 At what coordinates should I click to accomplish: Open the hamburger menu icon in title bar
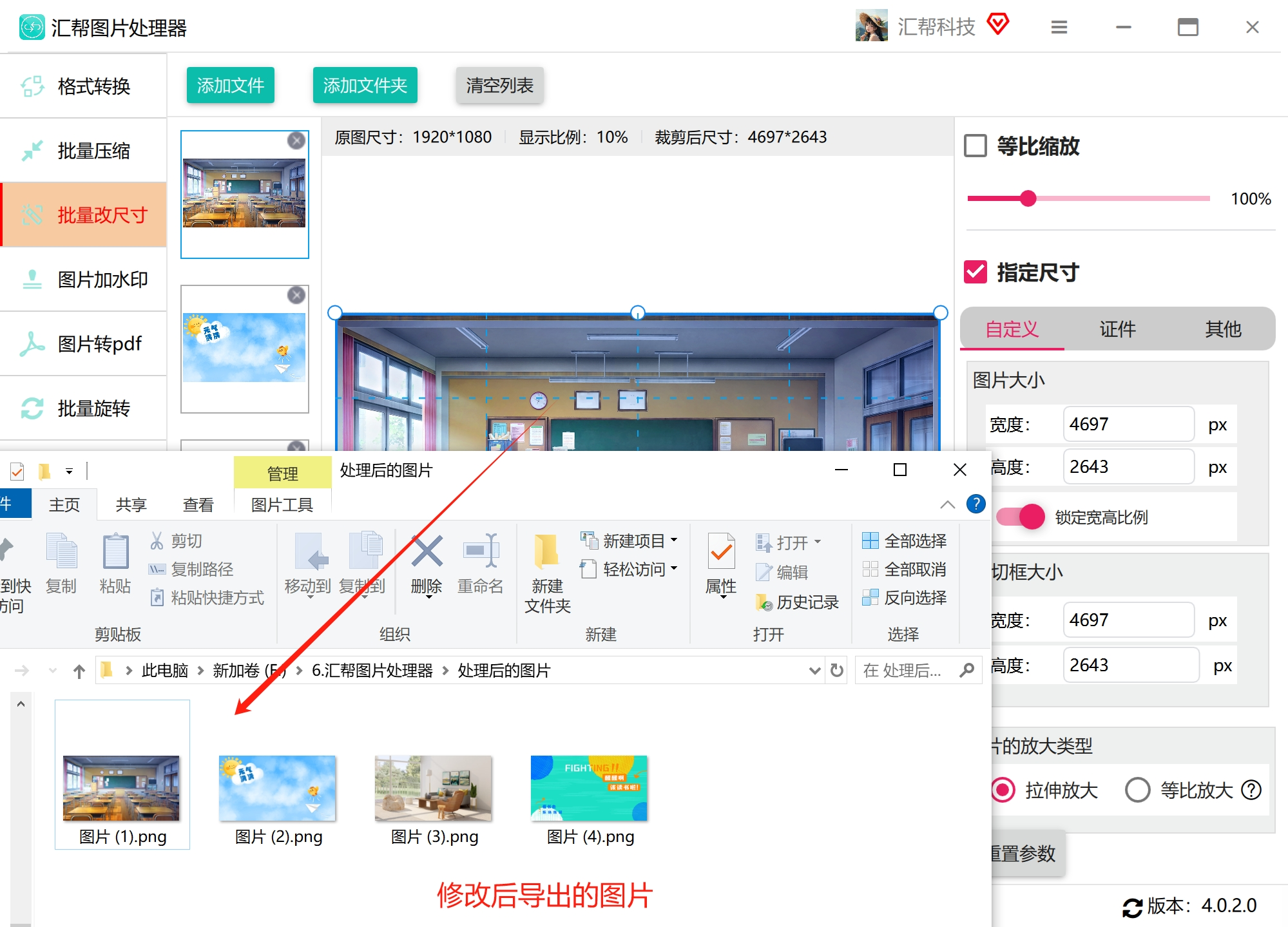1059,27
